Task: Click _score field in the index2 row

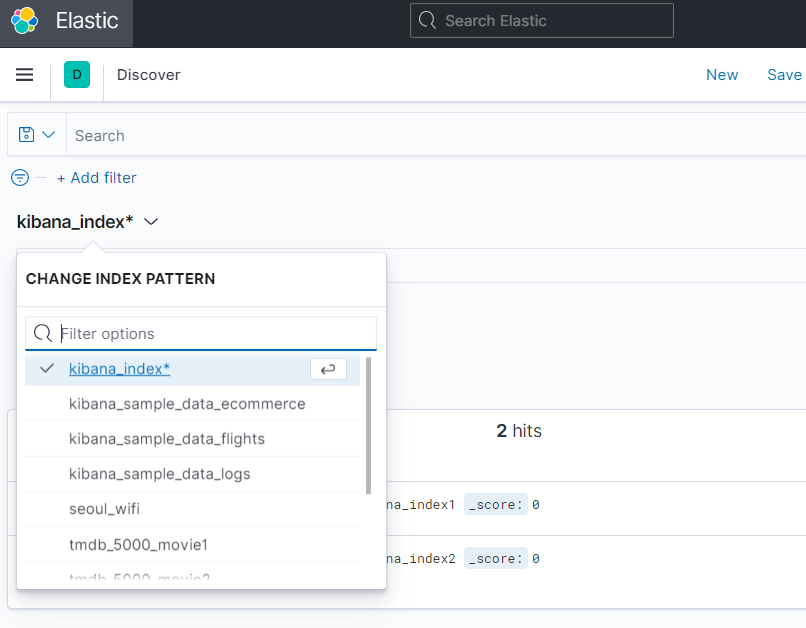Action: point(496,559)
